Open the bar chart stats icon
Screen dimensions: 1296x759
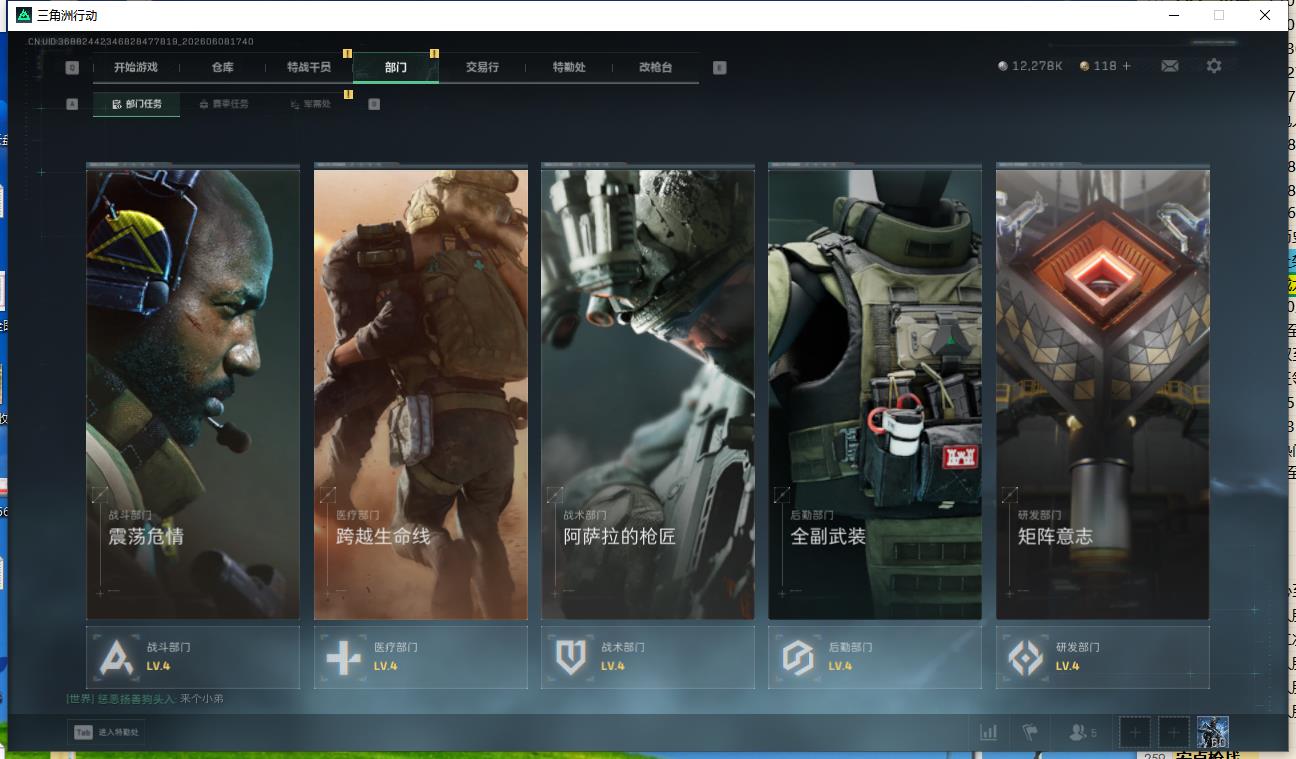tap(989, 732)
